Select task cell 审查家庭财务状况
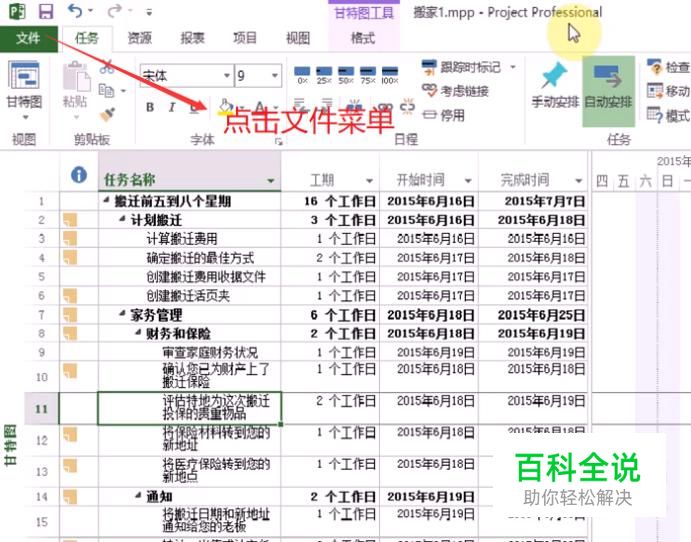The height and width of the screenshot is (542, 691). 189,352
